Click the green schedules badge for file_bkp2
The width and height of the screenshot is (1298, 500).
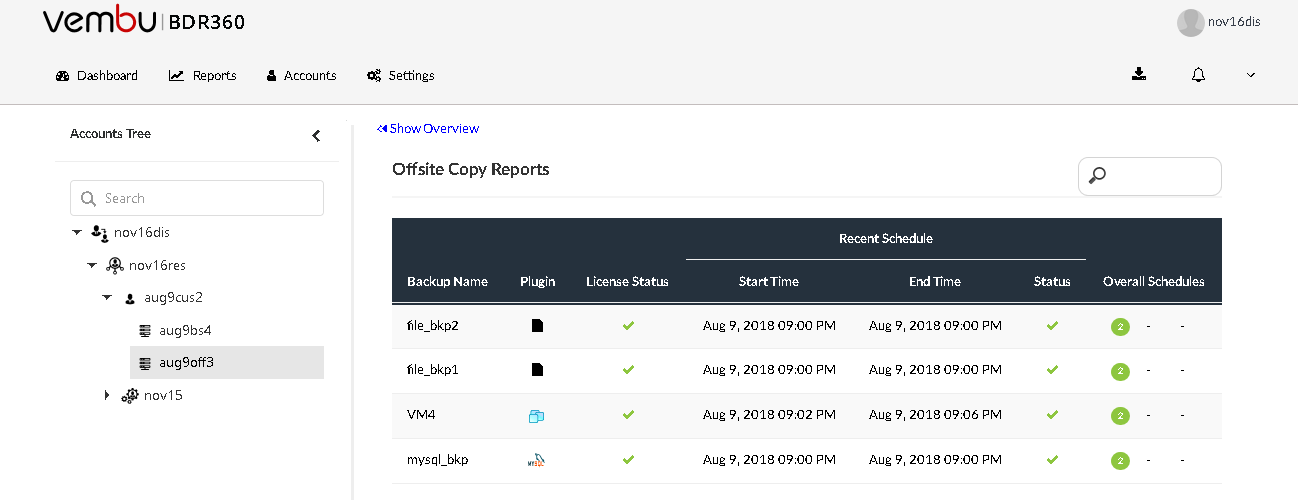[1120, 326]
